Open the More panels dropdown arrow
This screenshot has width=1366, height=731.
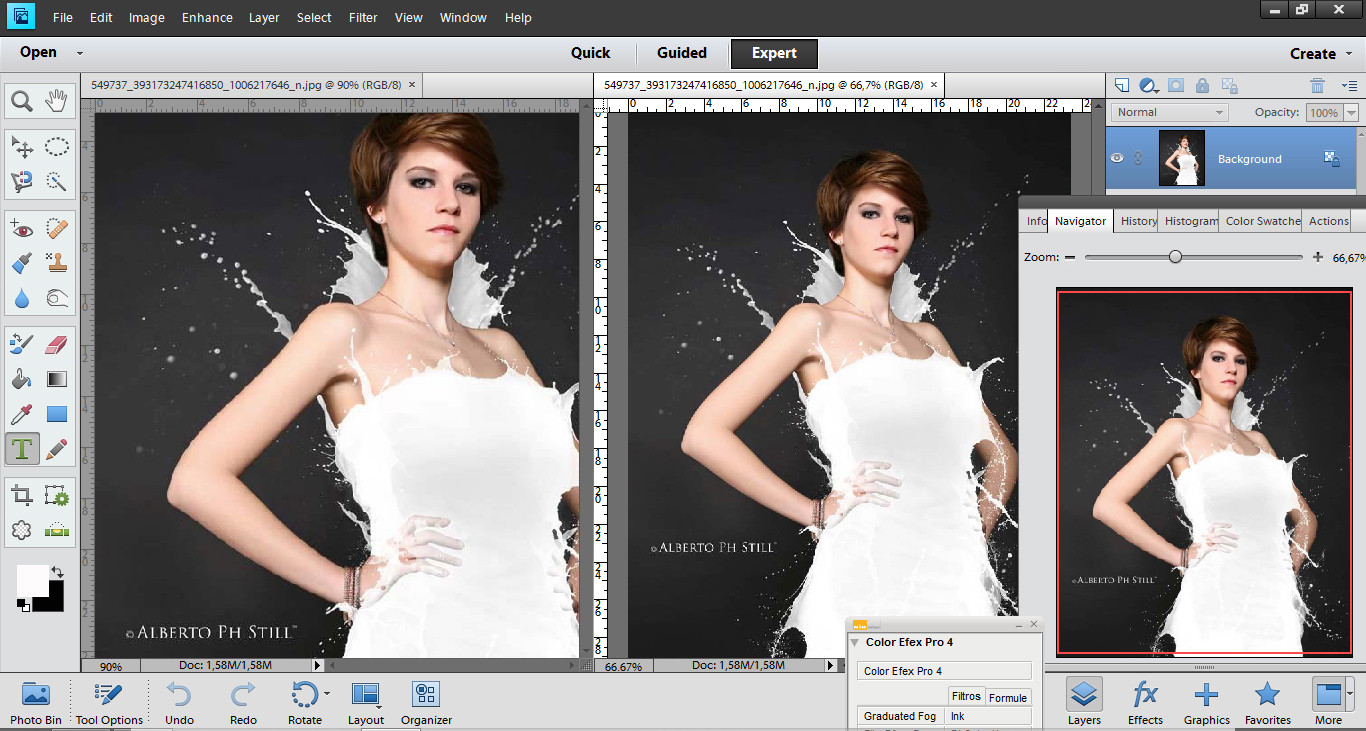pyautogui.click(x=1350, y=692)
